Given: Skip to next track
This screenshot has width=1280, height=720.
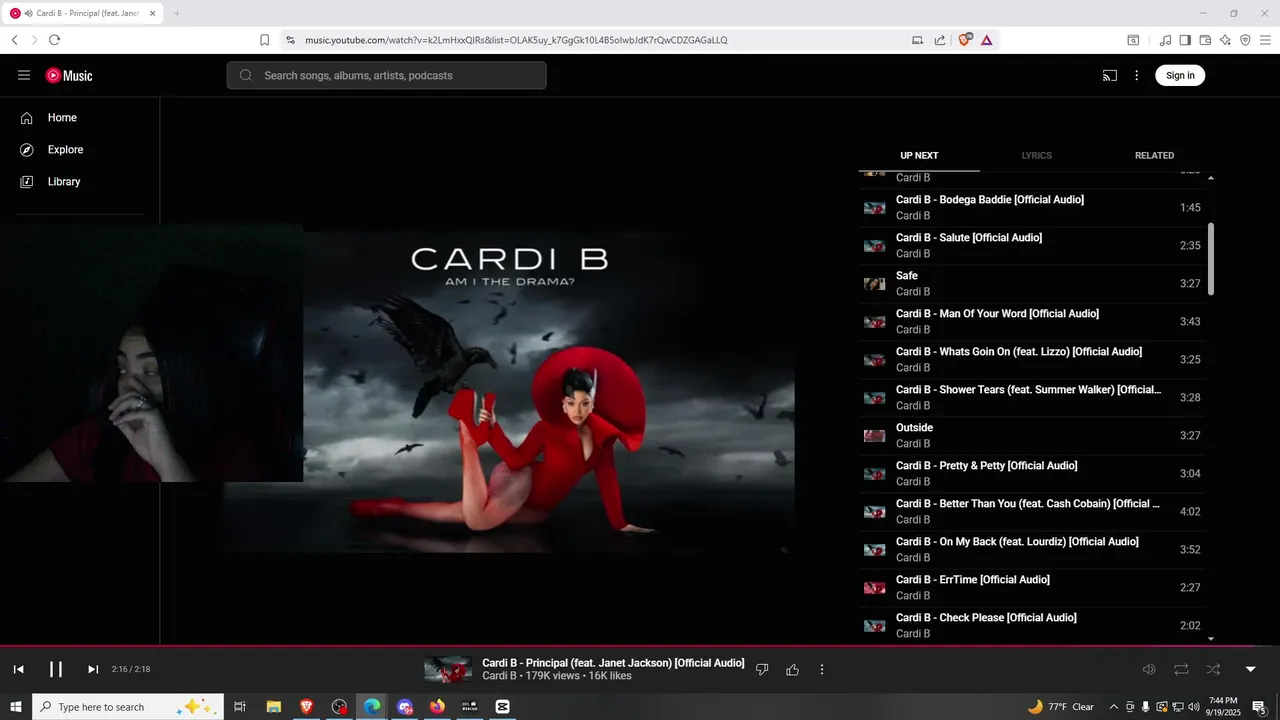Looking at the screenshot, I should (x=93, y=669).
